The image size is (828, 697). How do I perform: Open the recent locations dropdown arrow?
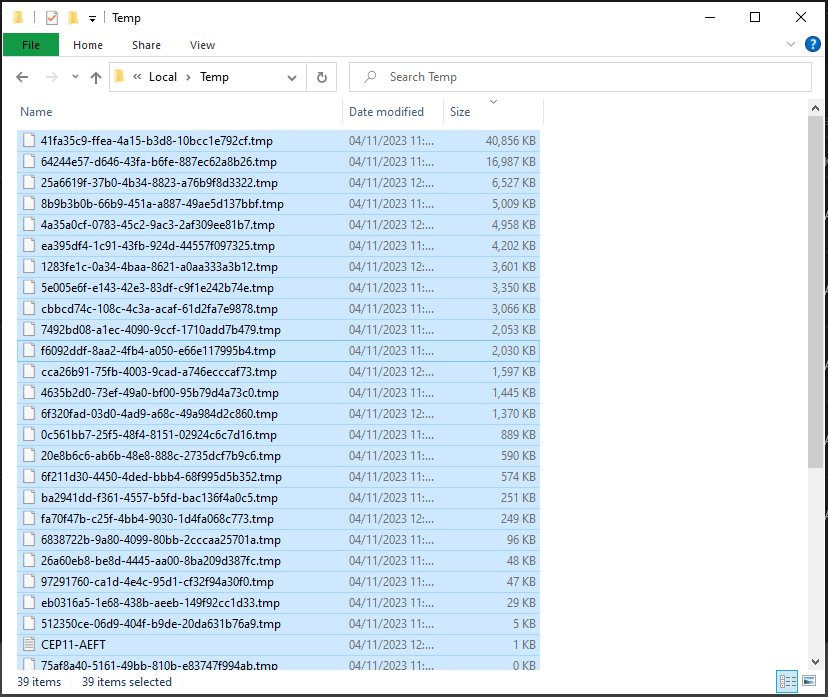coord(75,77)
